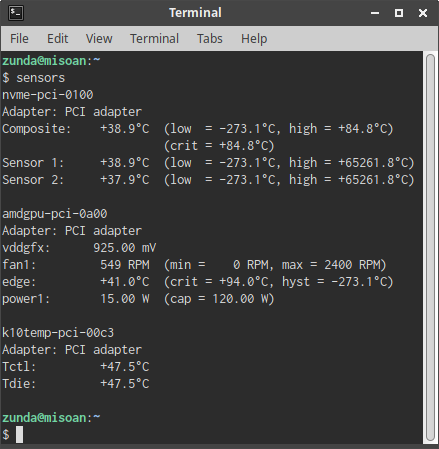Open the Terminal menu
This screenshot has width=439, height=449.
154,39
